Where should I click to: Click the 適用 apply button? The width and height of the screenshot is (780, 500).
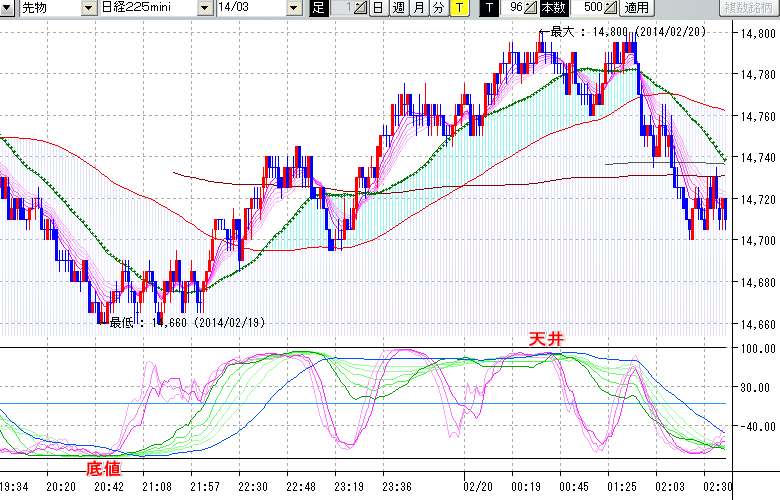pos(637,7)
